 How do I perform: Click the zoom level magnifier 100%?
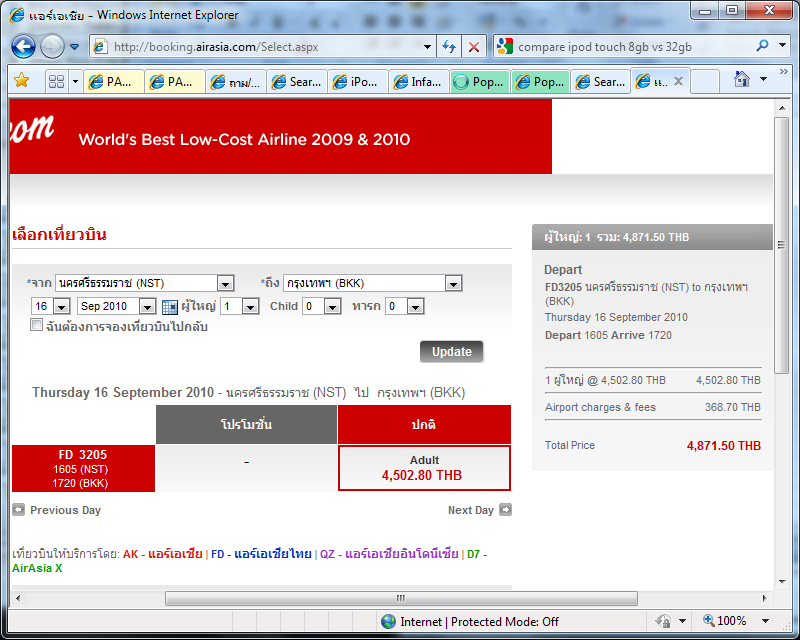coord(724,621)
